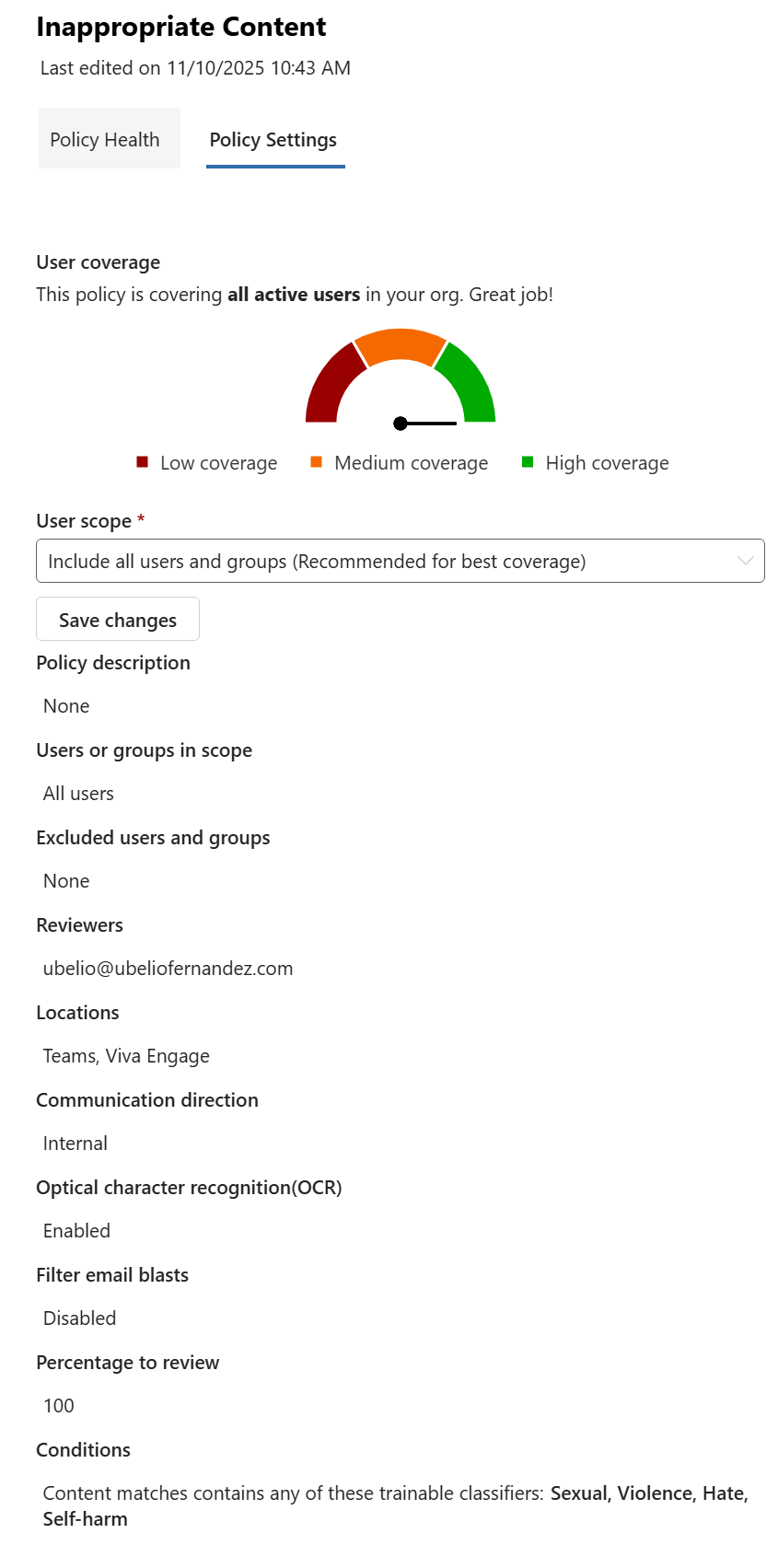Click the bold trainable classifiers list text

(648, 1493)
